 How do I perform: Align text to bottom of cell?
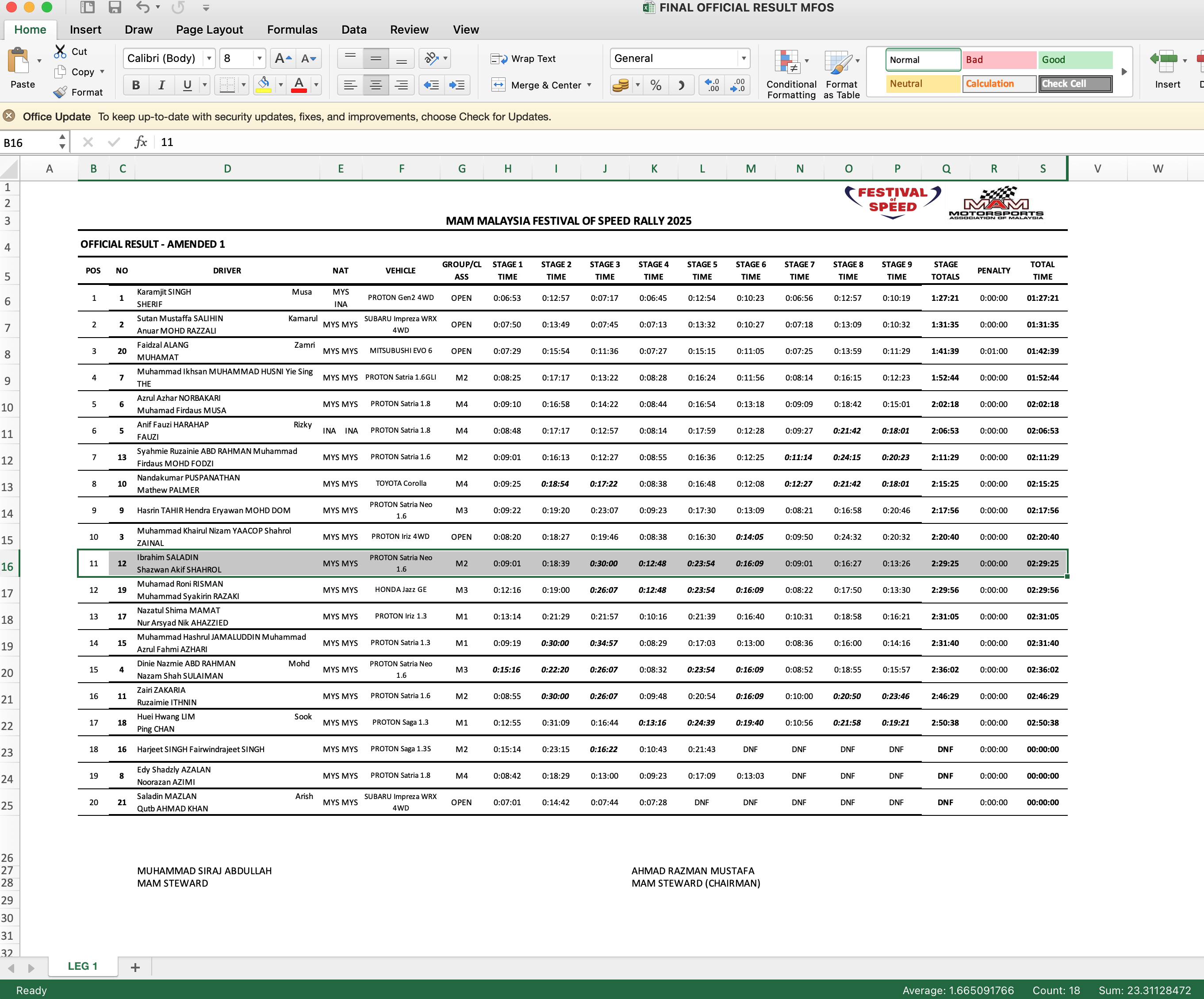[402, 58]
